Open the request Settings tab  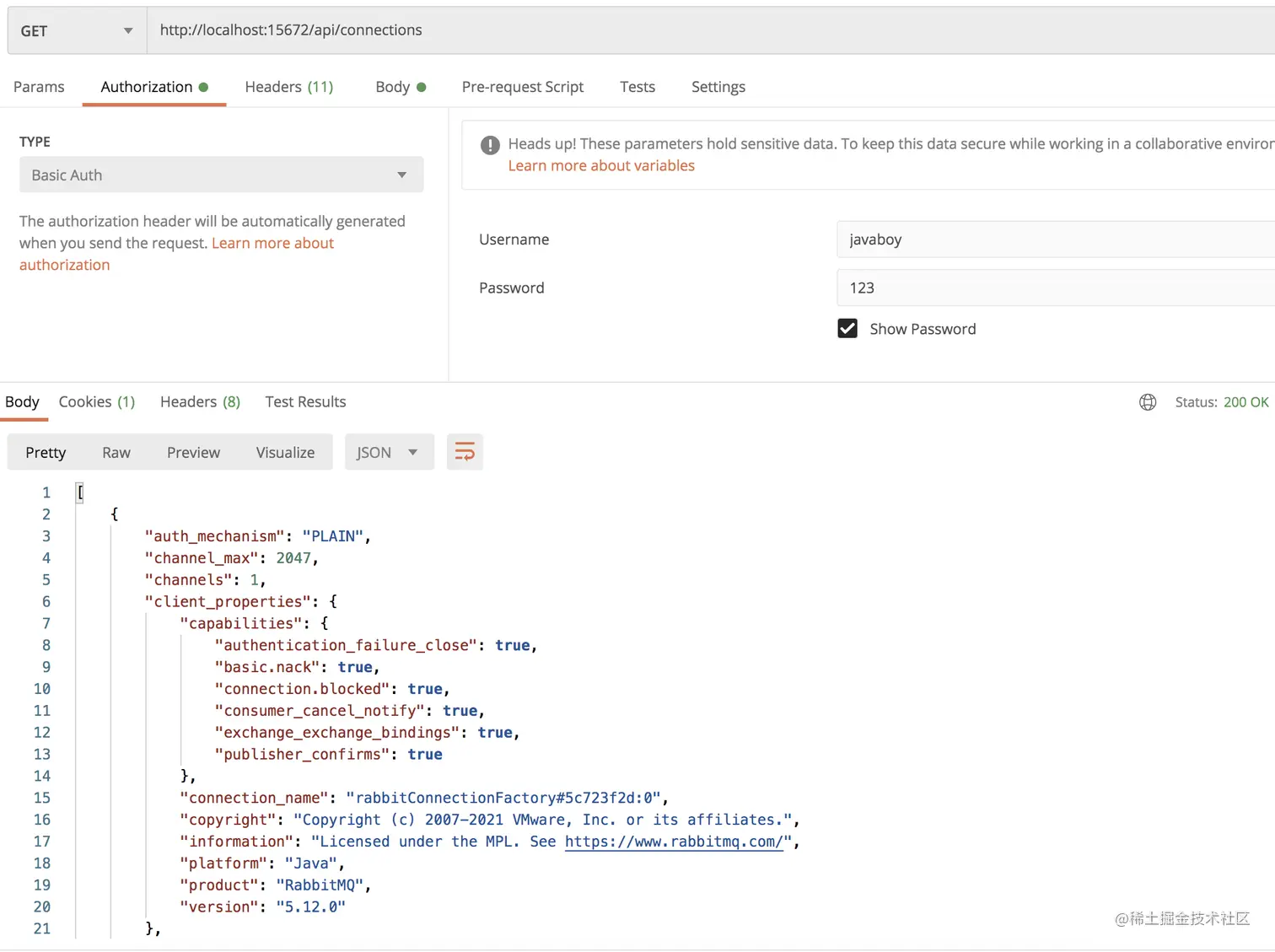718,87
